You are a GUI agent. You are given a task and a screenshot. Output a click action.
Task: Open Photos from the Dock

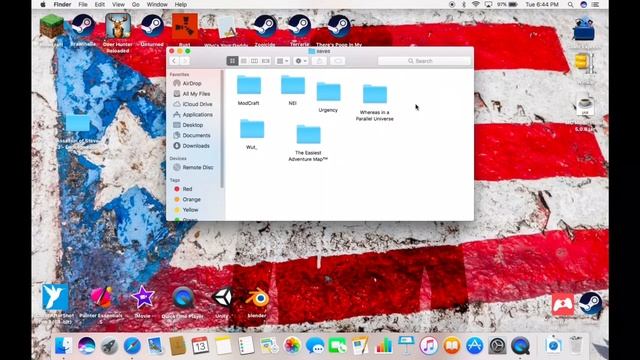tap(292, 346)
